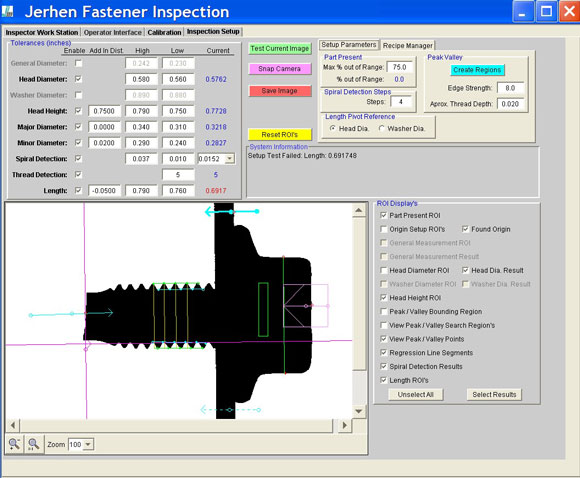
Task: Click the Jerhen application title icon
Action: click(x=8, y=11)
